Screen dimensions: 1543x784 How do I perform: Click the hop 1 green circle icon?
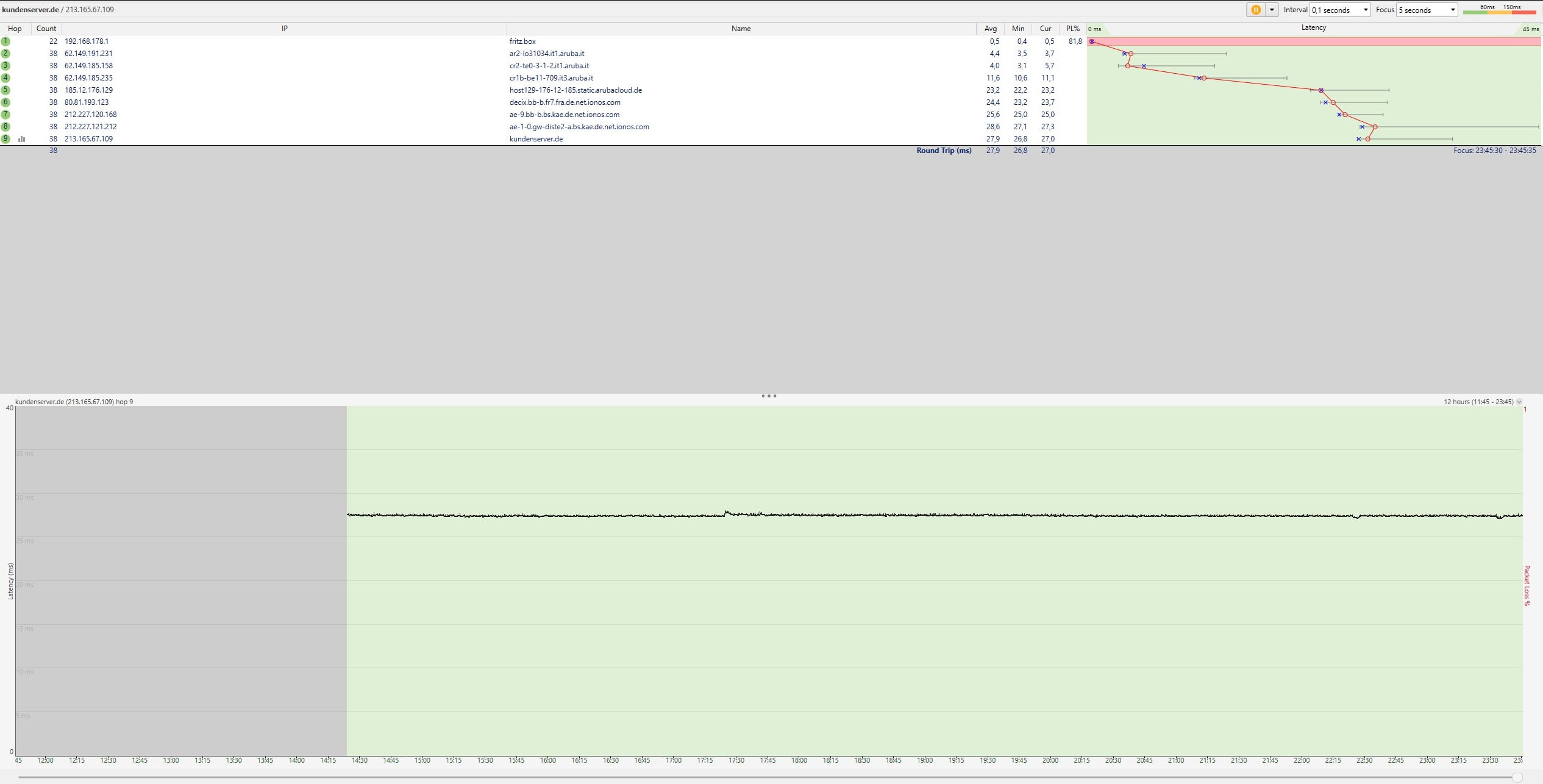pos(5,41)
